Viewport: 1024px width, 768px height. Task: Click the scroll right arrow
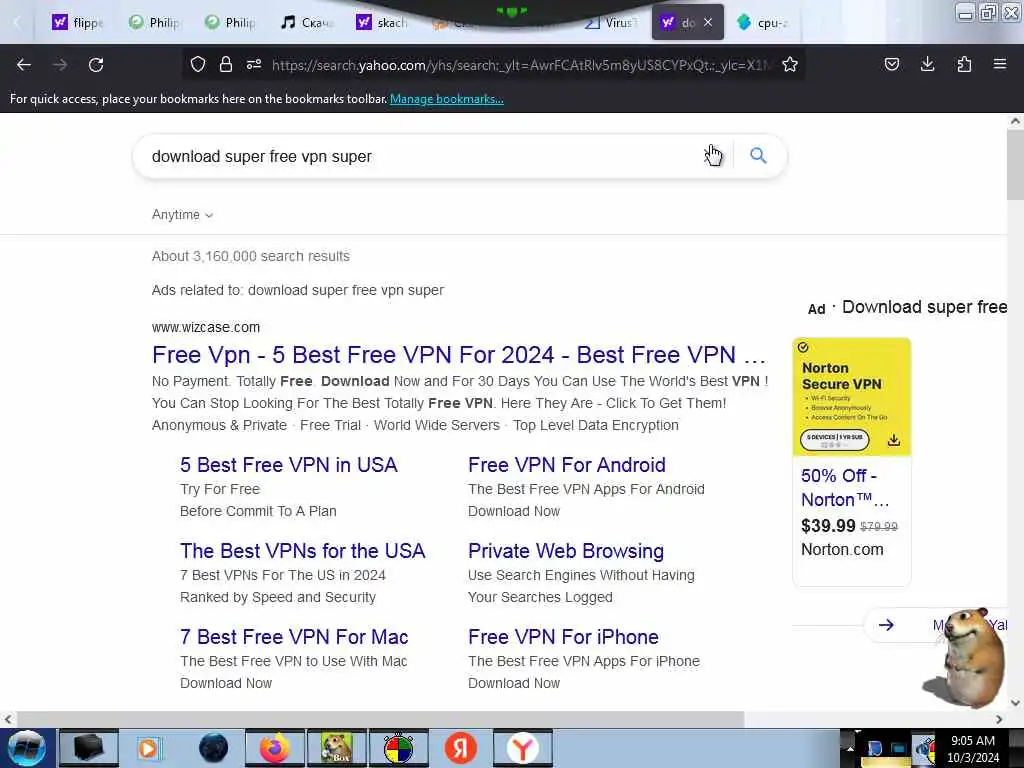999,719
